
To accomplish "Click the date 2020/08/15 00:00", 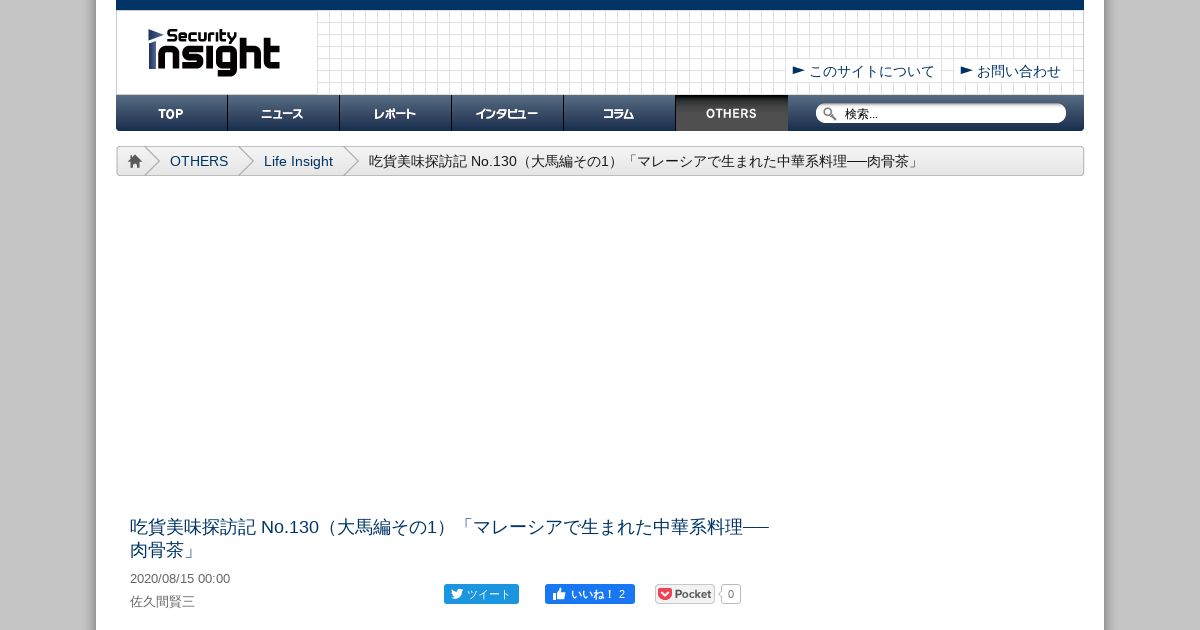I will click(180, 579).
